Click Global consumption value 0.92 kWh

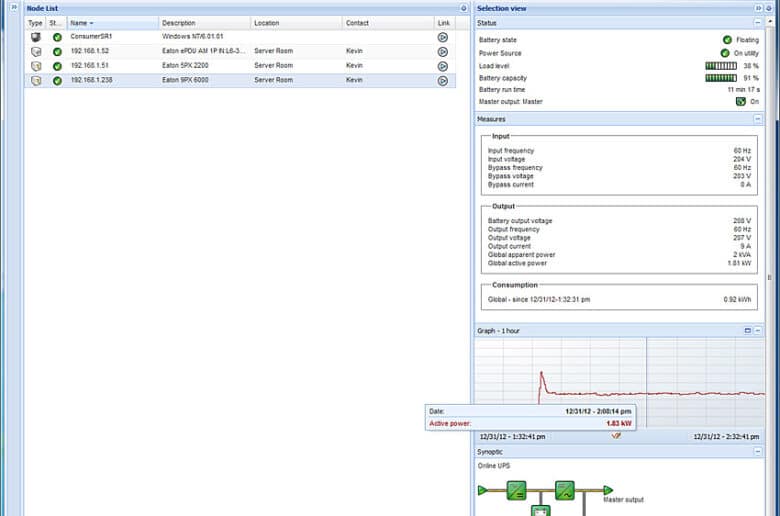(x=737, y=300)
